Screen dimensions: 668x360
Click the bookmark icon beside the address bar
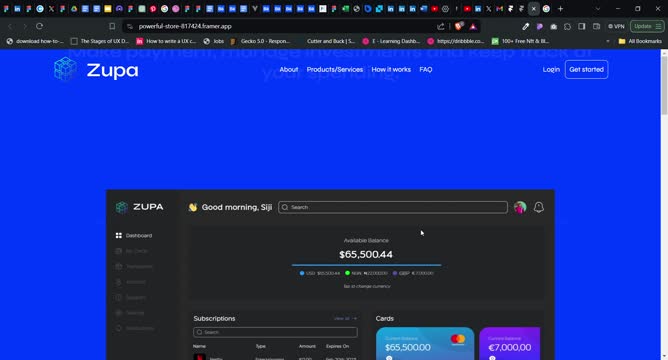(x=112, y=26)
